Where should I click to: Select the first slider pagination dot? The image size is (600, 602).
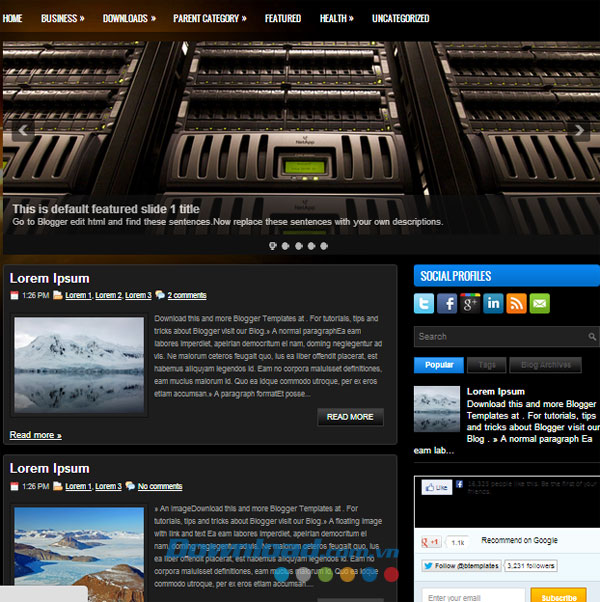point(273,245)
